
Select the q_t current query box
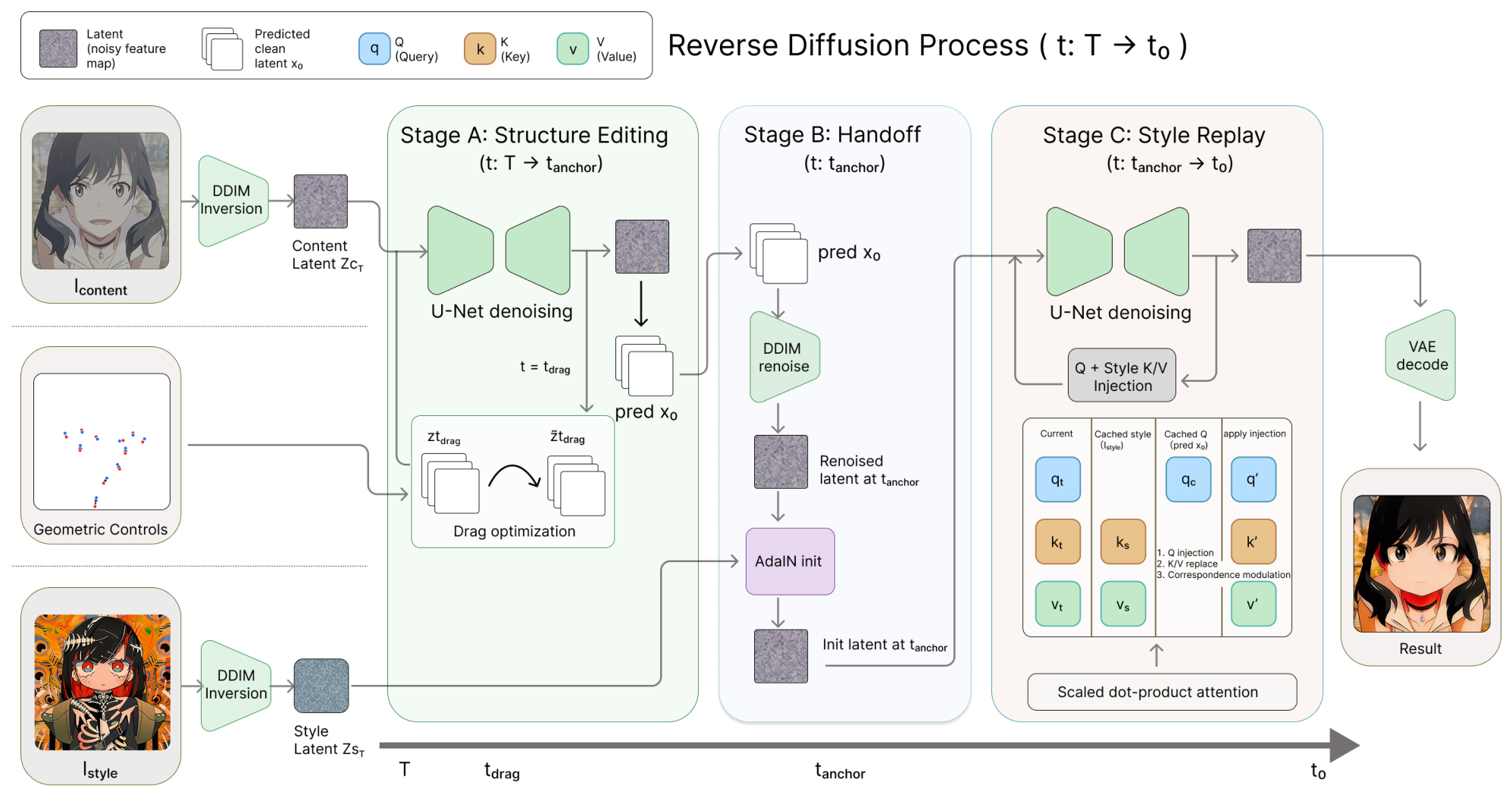click(1057, 480)
